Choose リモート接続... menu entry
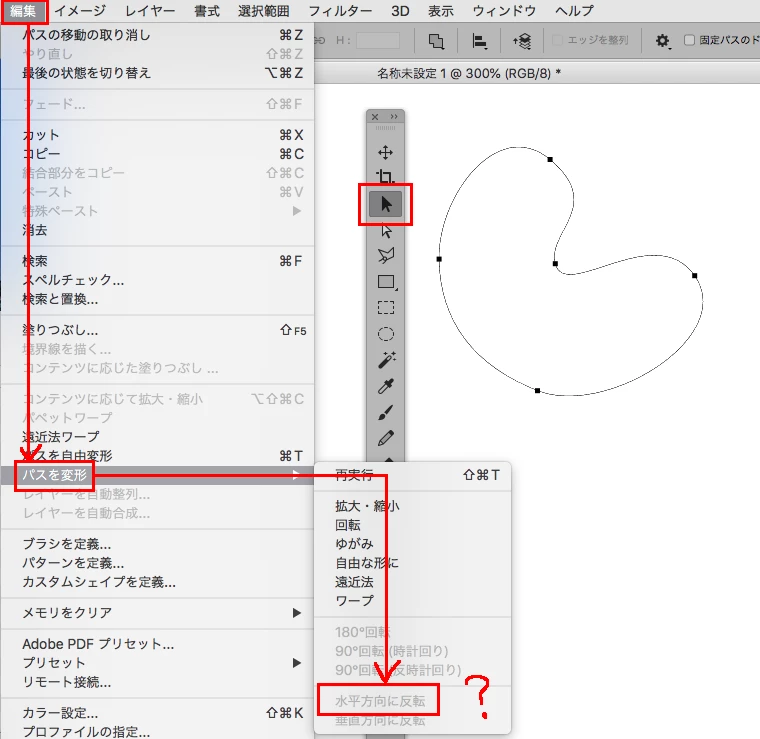This screenshot has height=739, width=760. click(158, 682)
